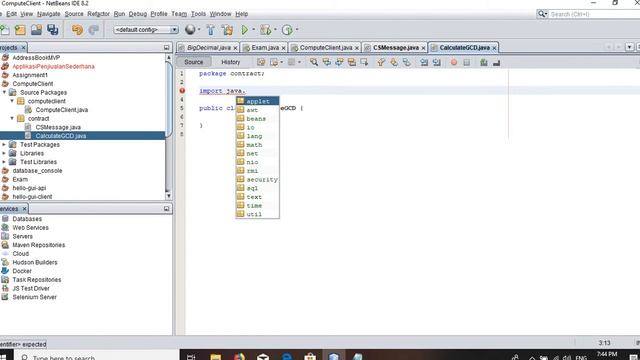Click the Save All icon
Image resolution: width=640 pixels, height=360 pixels.
[x=53, y=30]
